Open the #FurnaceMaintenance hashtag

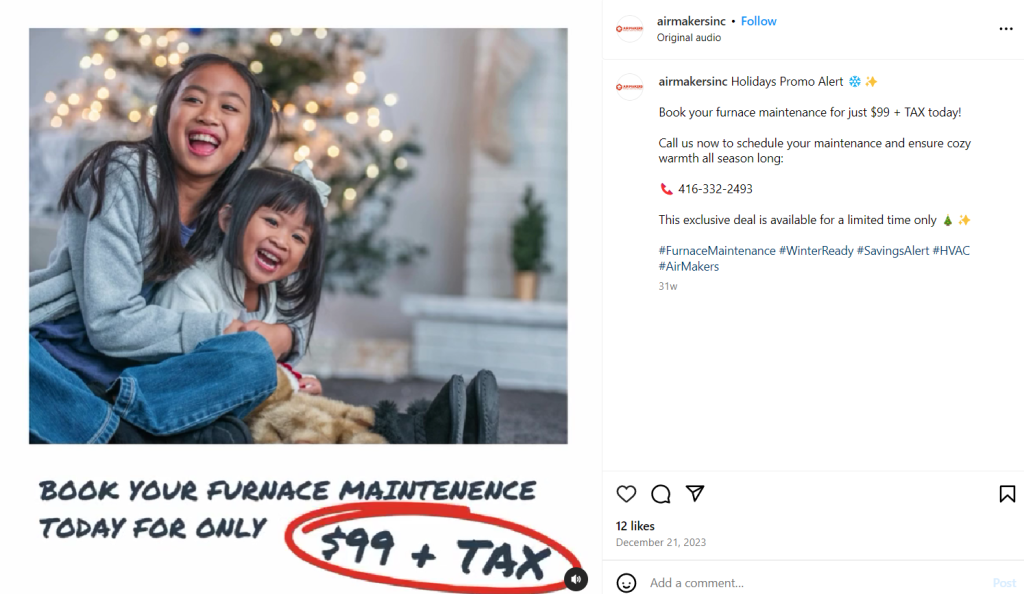click(717, 251)
